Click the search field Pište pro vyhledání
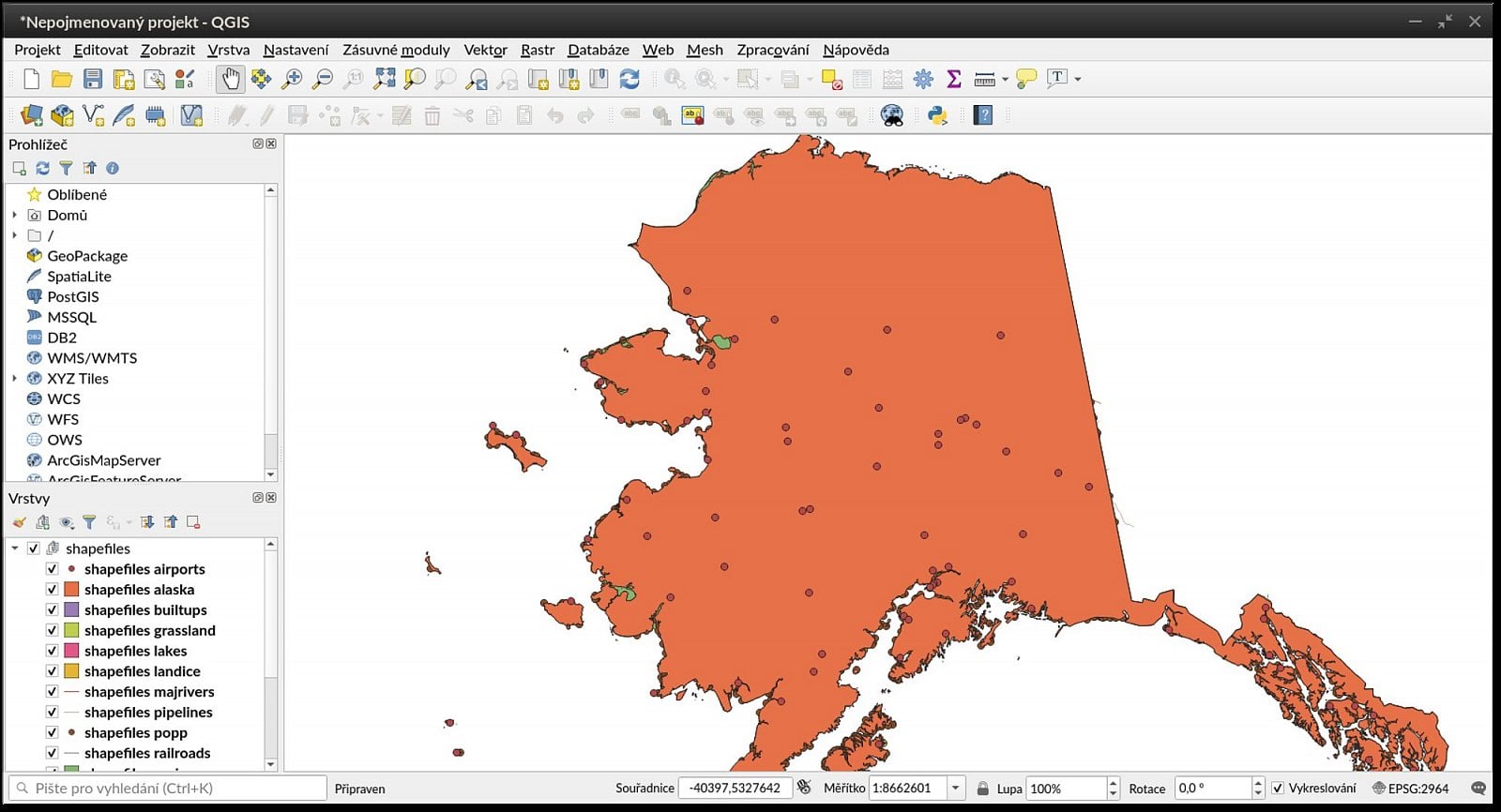The image size is (1501, 812). click(169, 789)
